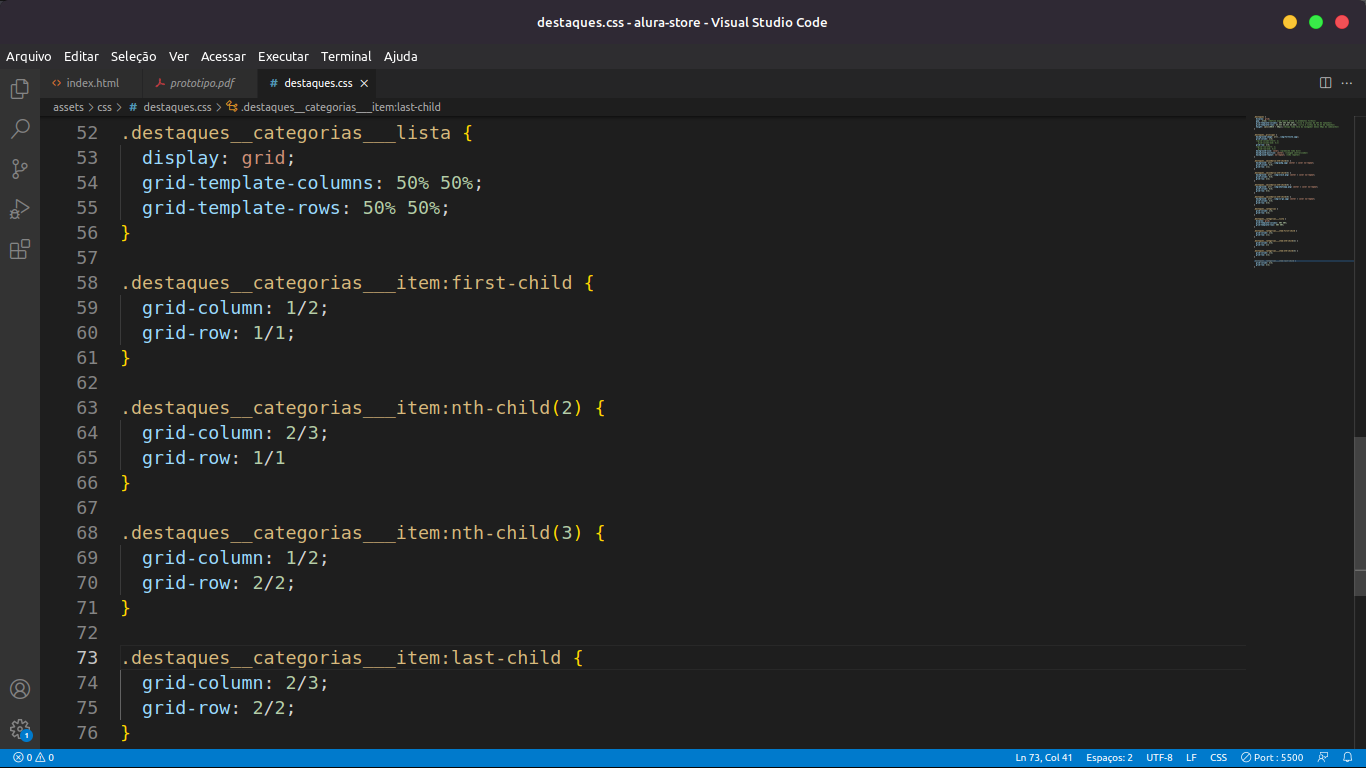Click the item:last-child selector line

click(352, 658)
